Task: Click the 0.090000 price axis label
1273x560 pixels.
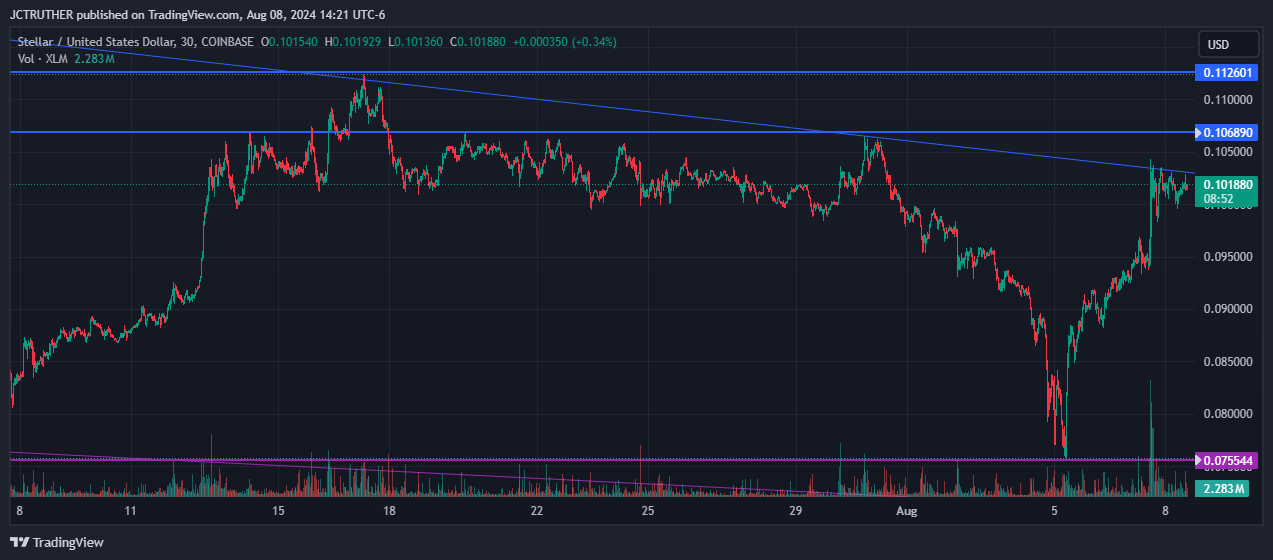Action: pyautogui.click(x=1227, y=309)
